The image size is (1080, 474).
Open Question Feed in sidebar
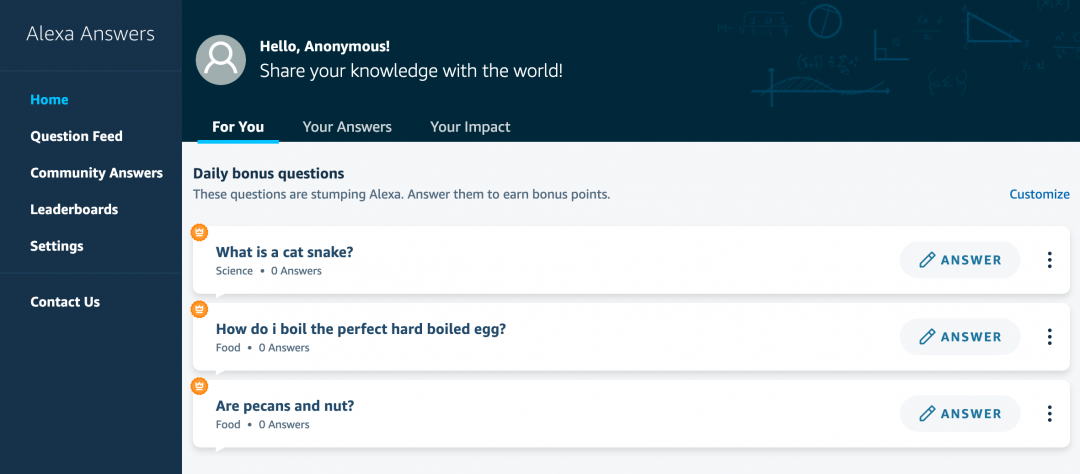pos(76,136)
